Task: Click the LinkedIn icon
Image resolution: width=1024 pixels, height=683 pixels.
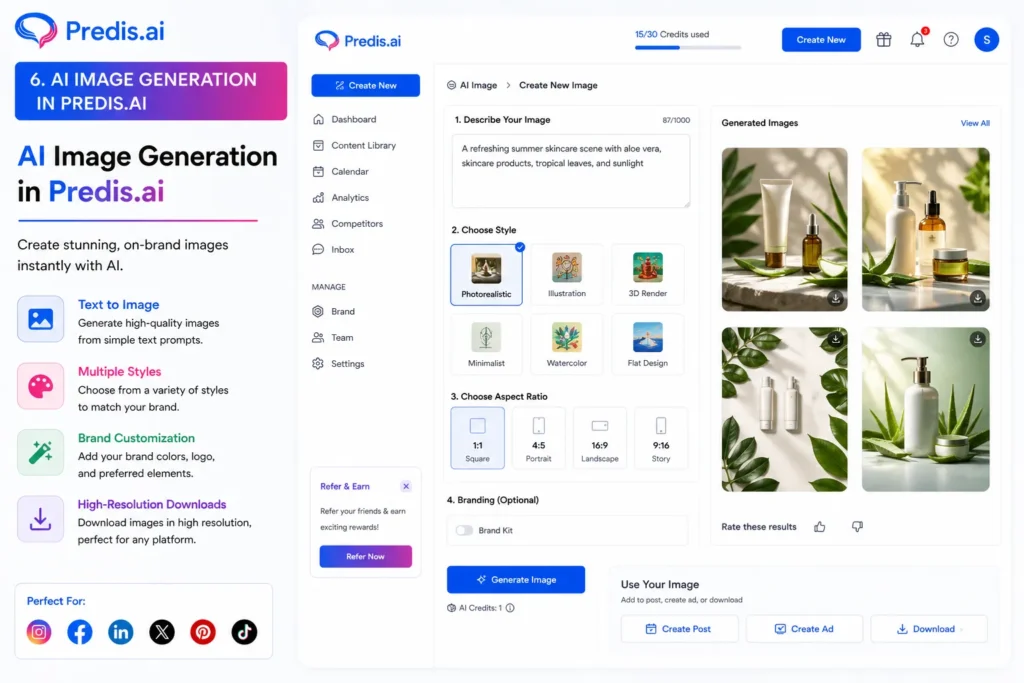Action: (x=121, y=632)
